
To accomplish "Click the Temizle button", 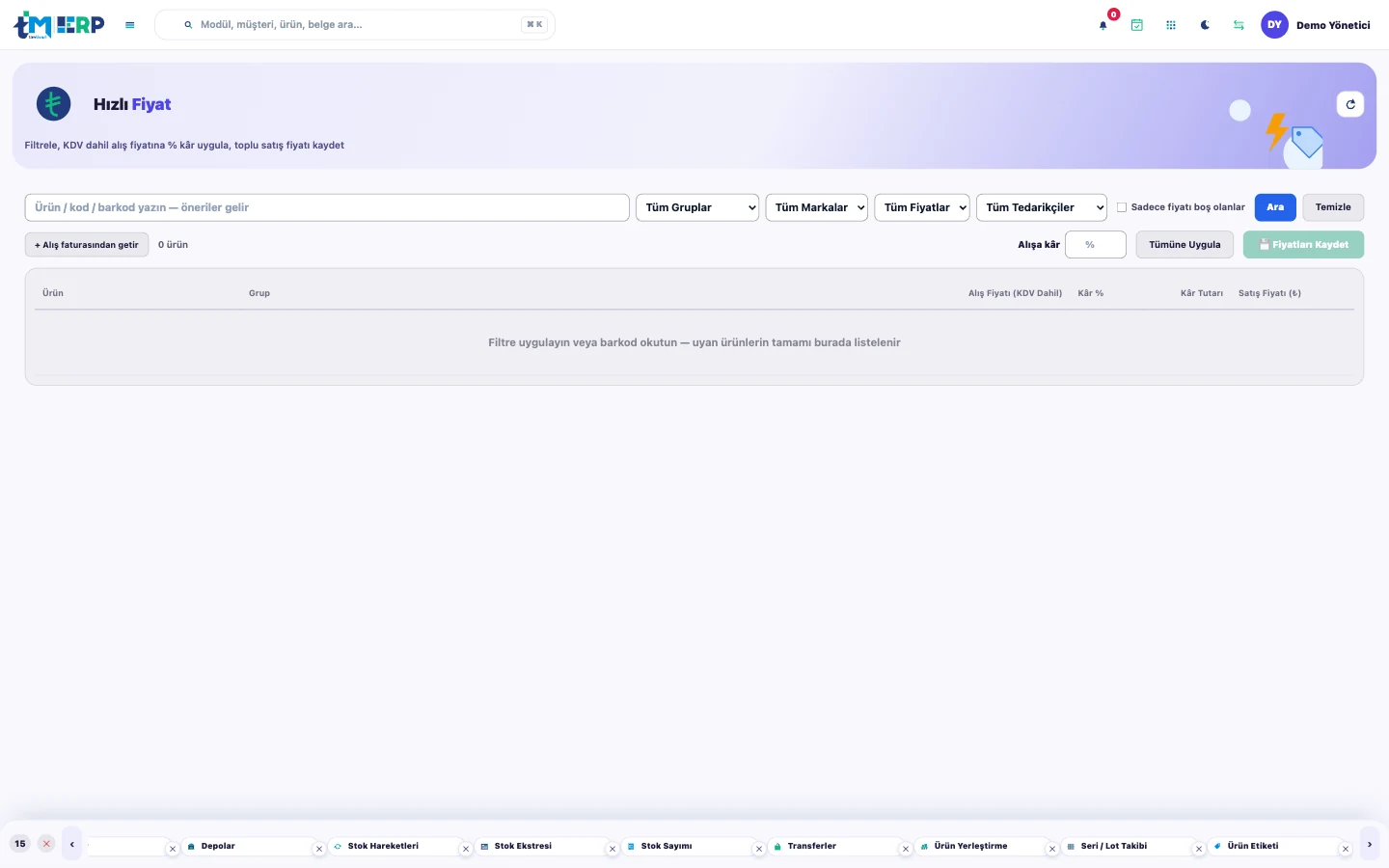I will (1333, 207).
